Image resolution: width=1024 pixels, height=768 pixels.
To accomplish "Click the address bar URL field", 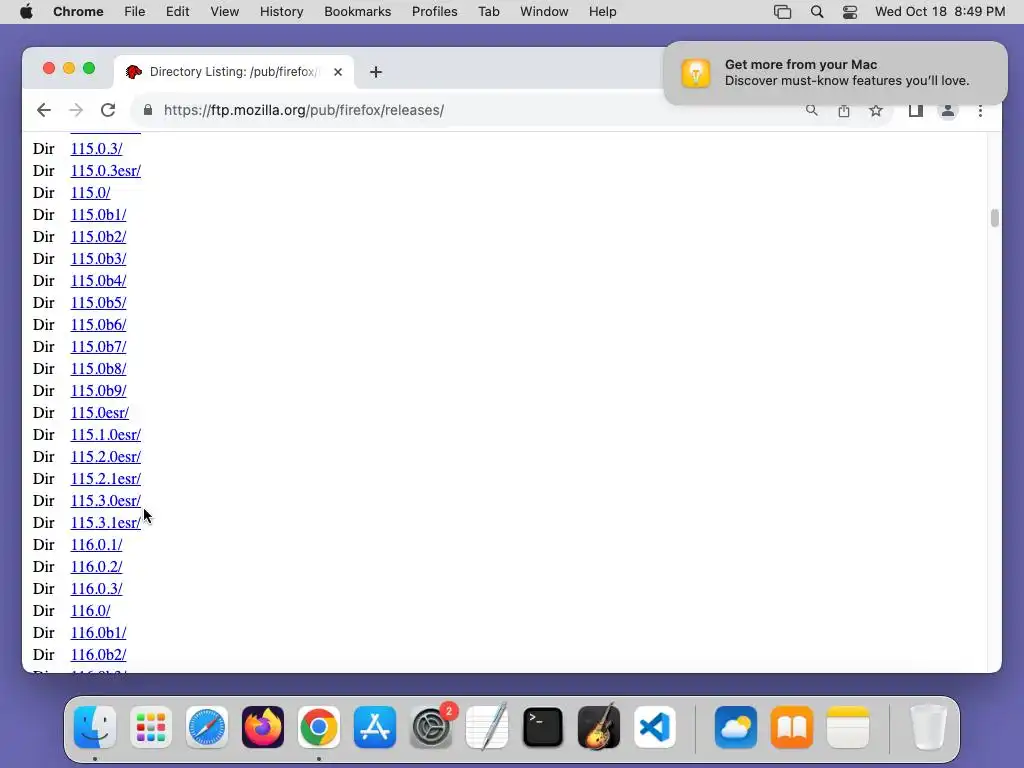I will [468, 110].
